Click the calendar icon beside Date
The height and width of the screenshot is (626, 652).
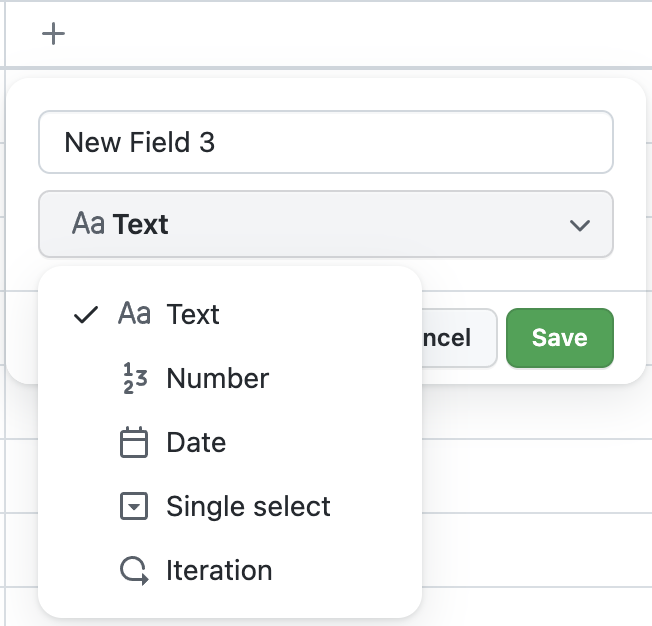coord(134,443)
